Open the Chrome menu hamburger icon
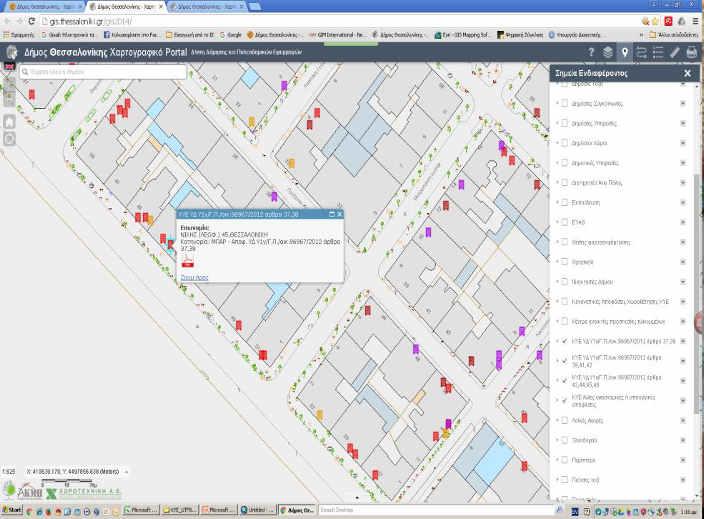 click(x=696, y=21)
